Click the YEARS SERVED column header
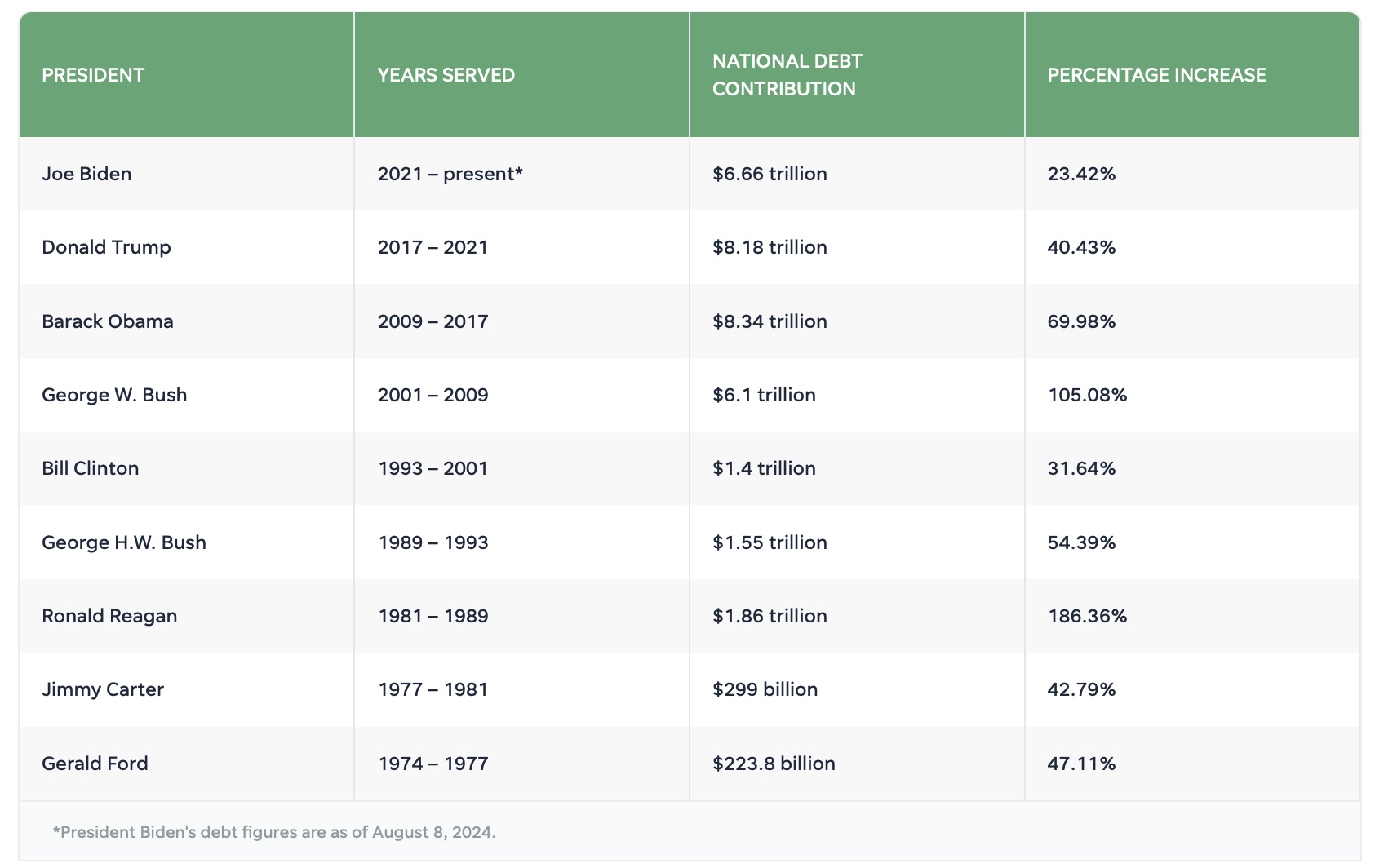 (446, 75)
